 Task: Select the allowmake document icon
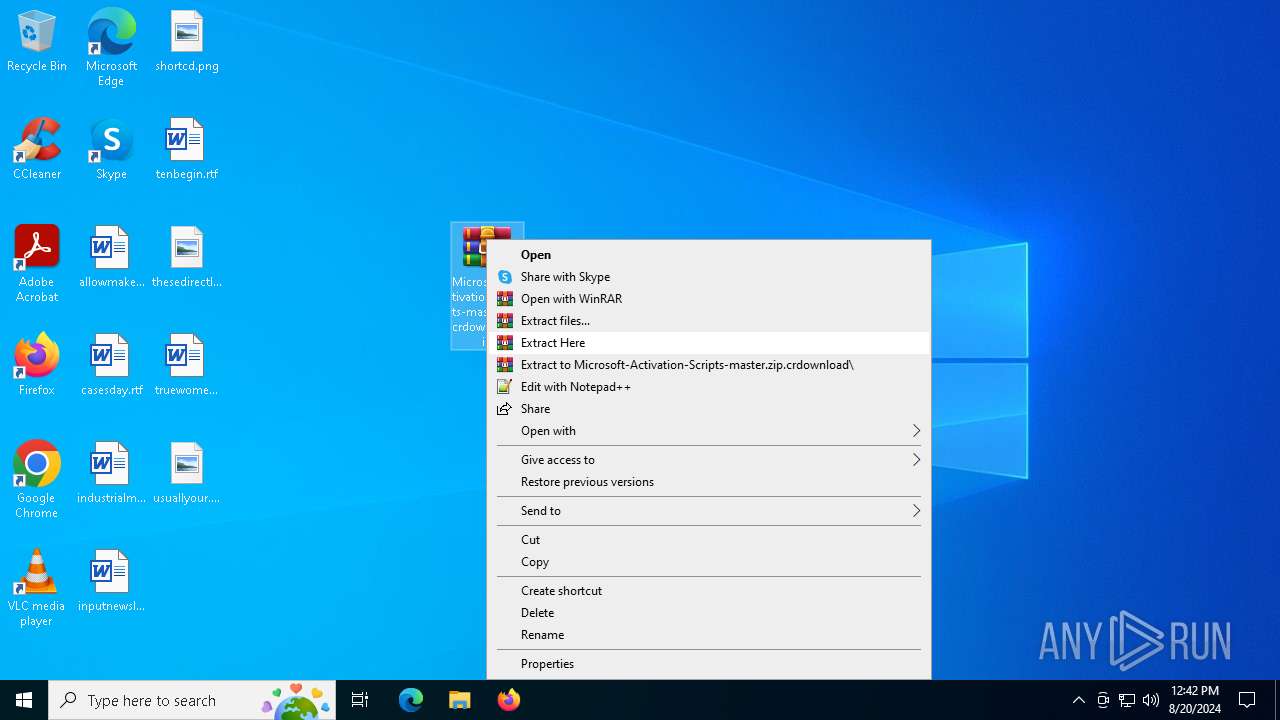[x=111, y=258]
